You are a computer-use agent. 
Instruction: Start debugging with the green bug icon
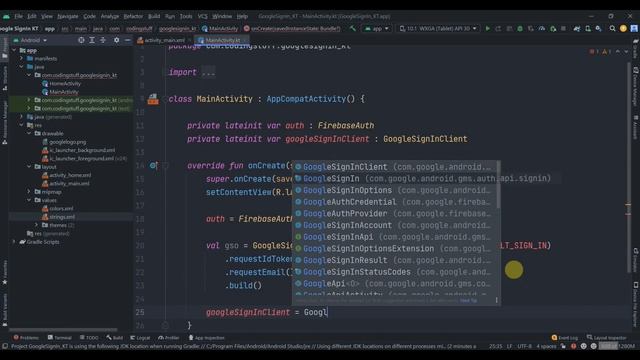click(x=520, y=29)
